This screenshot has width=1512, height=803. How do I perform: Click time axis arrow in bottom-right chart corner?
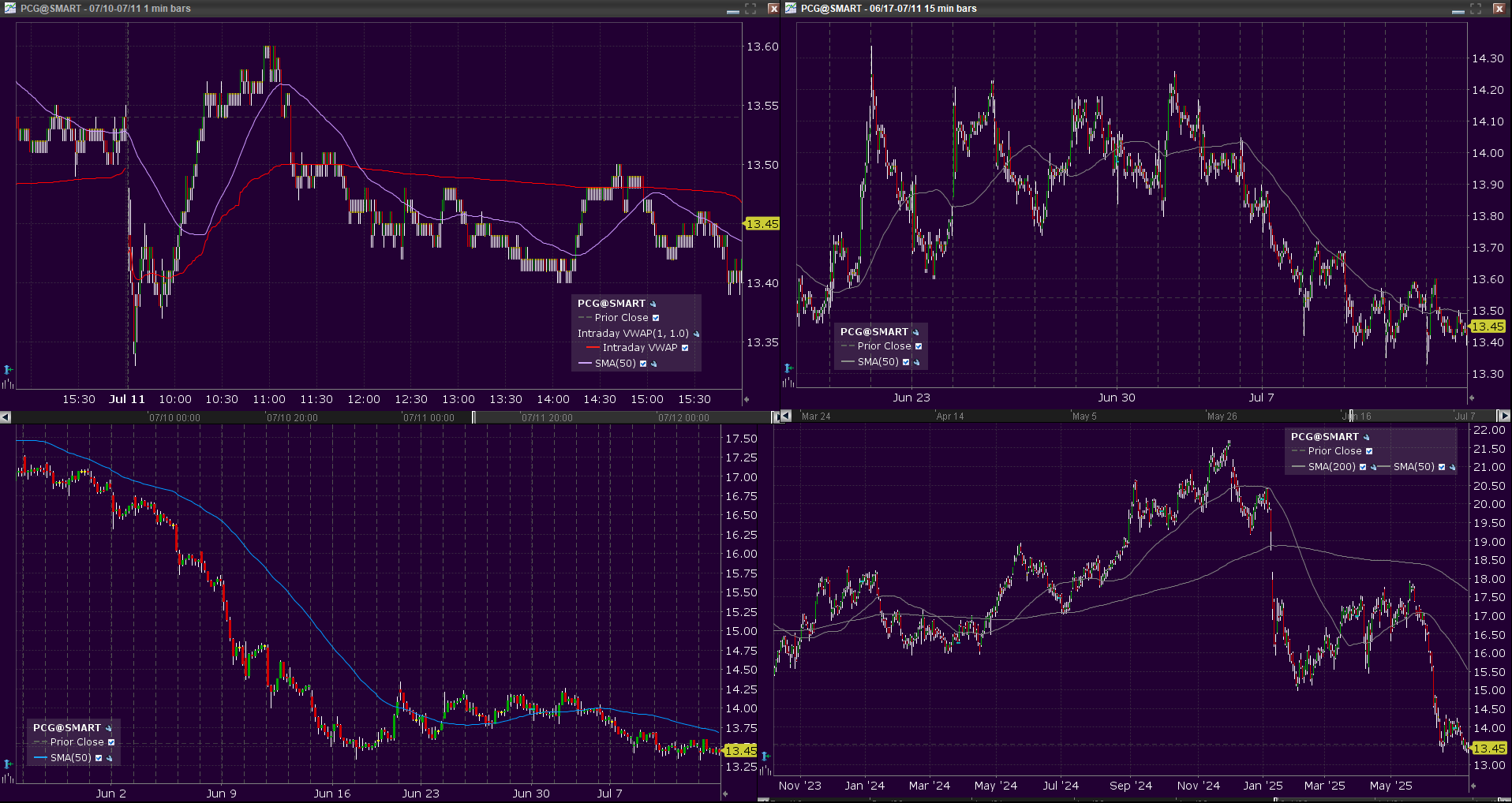point(1473,786)
